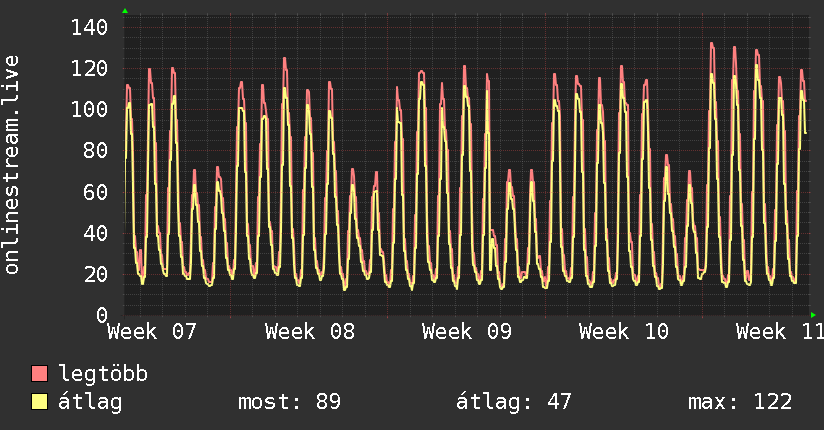
Task: Click the pink legtöbb legend swatch
Action: point(39,373)
